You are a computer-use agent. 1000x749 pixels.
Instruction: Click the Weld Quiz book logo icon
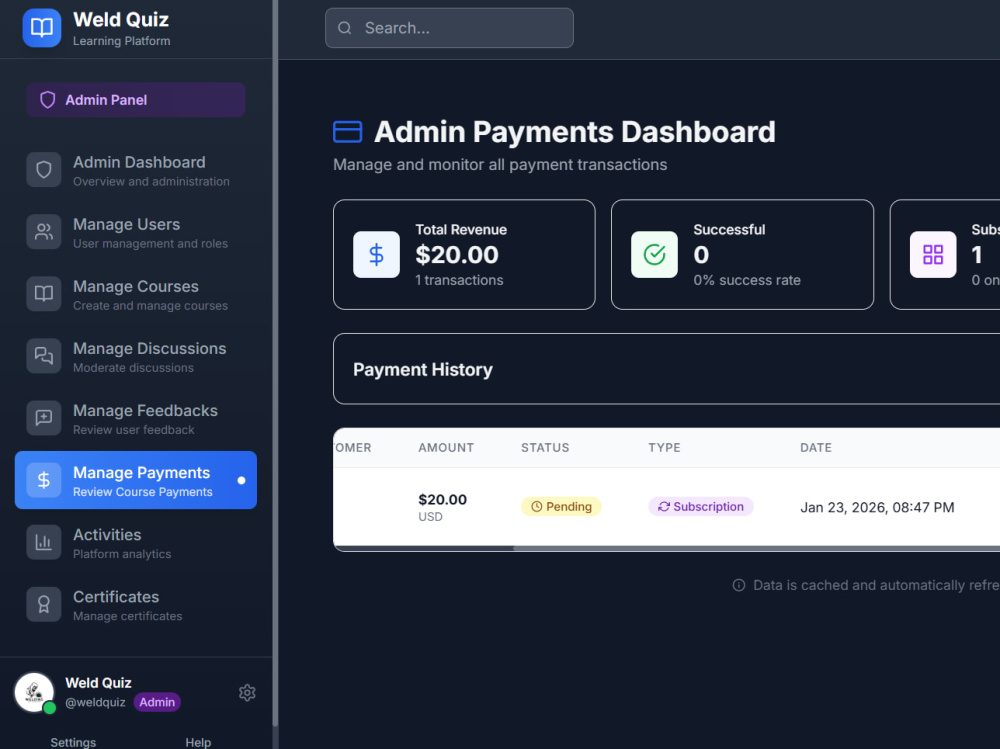pyautogui.click(x=42, y=27)
